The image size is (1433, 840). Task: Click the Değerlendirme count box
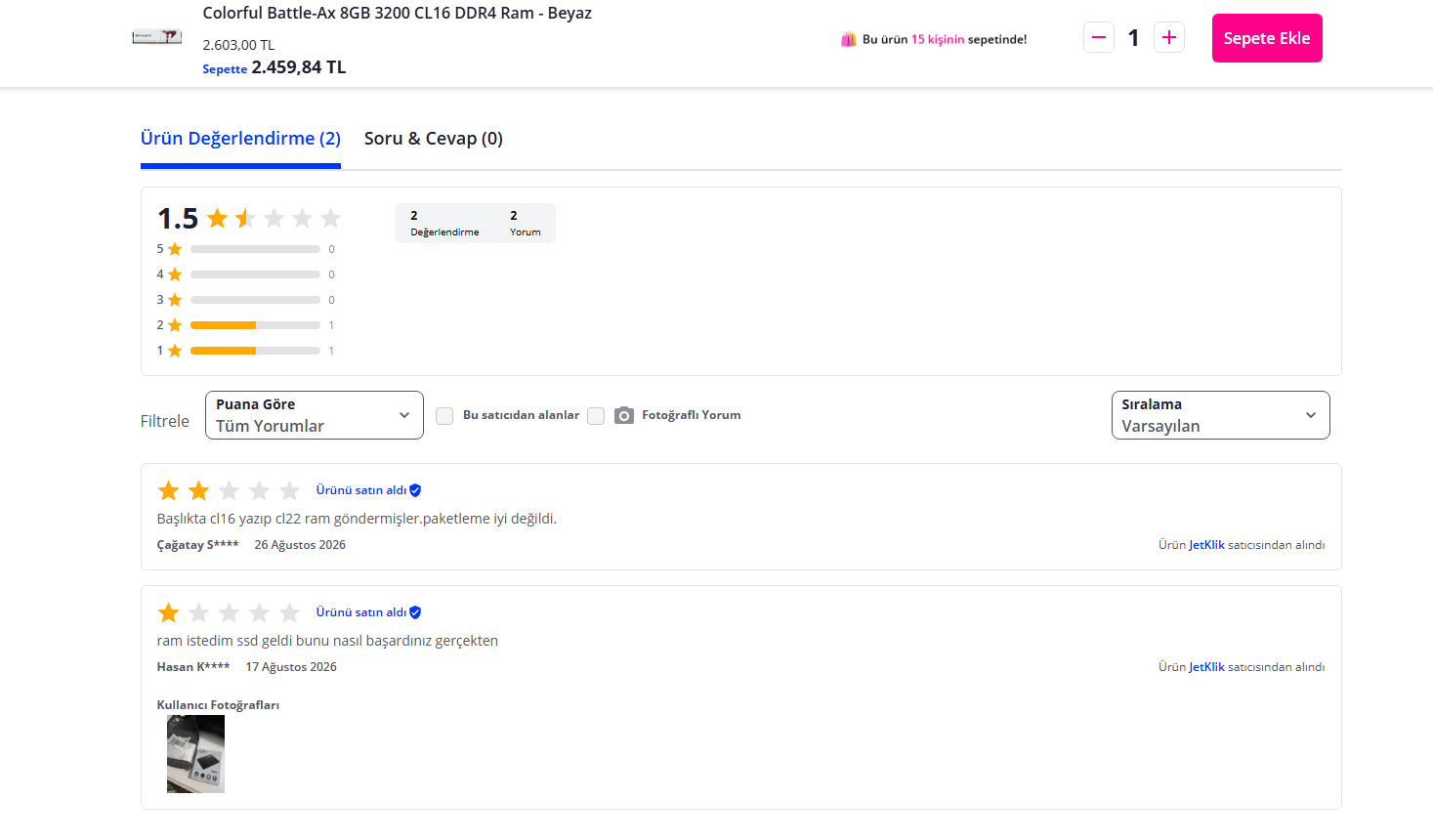[x=444, y=224]
